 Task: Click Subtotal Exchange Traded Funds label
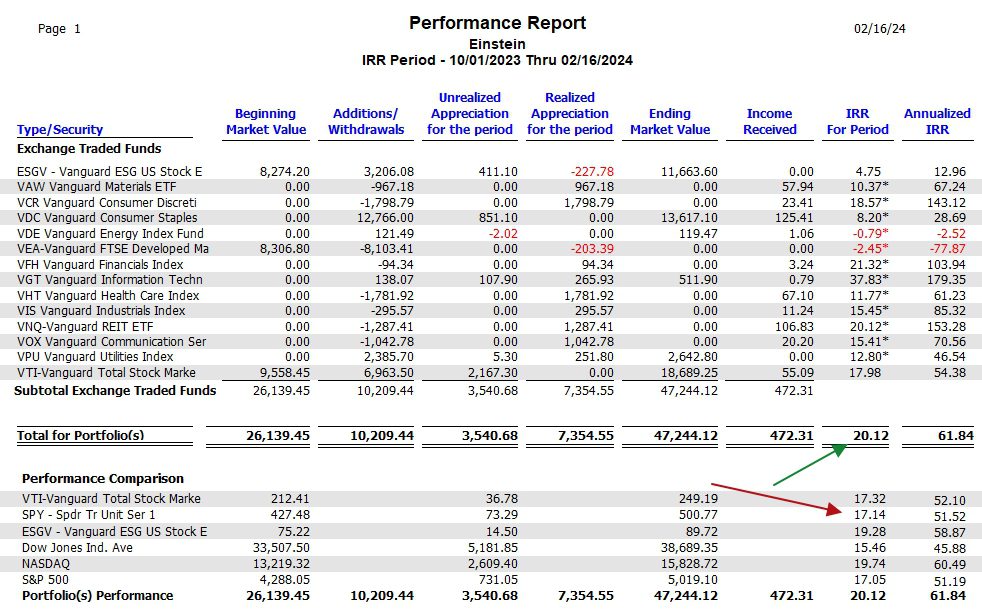click(115, 390)
